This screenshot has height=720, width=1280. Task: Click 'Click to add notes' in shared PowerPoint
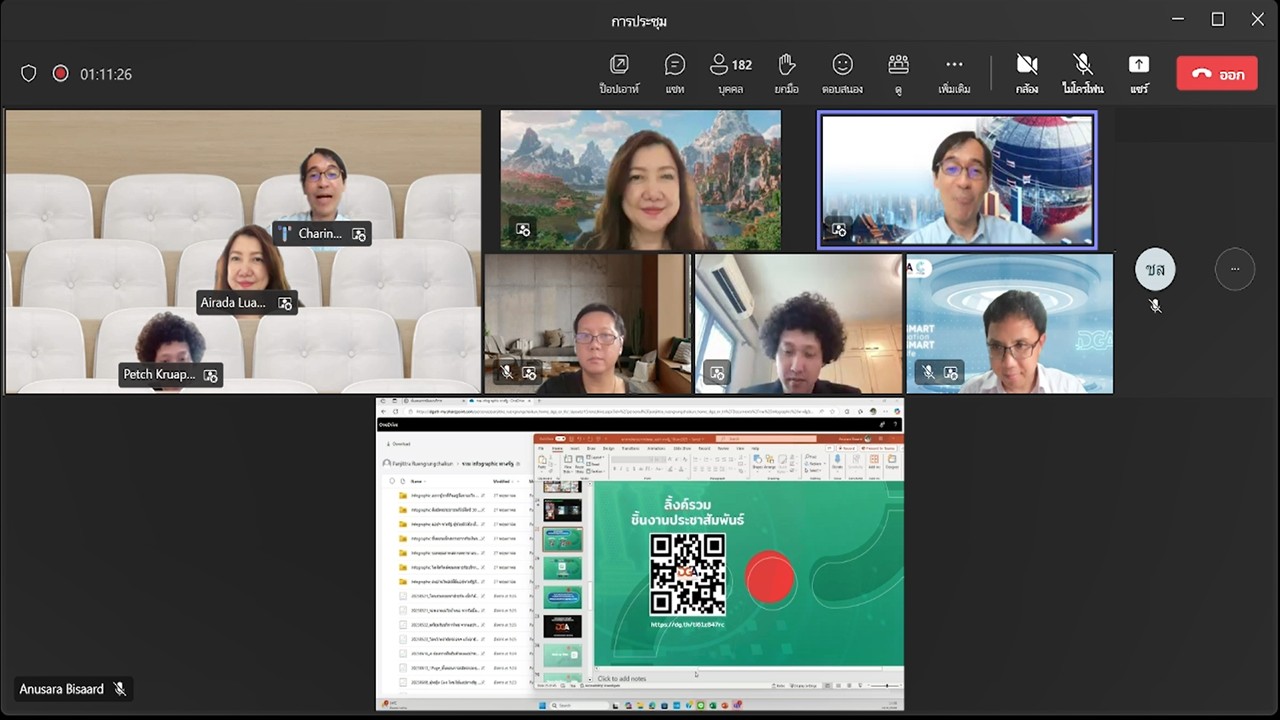click(622, 678)
